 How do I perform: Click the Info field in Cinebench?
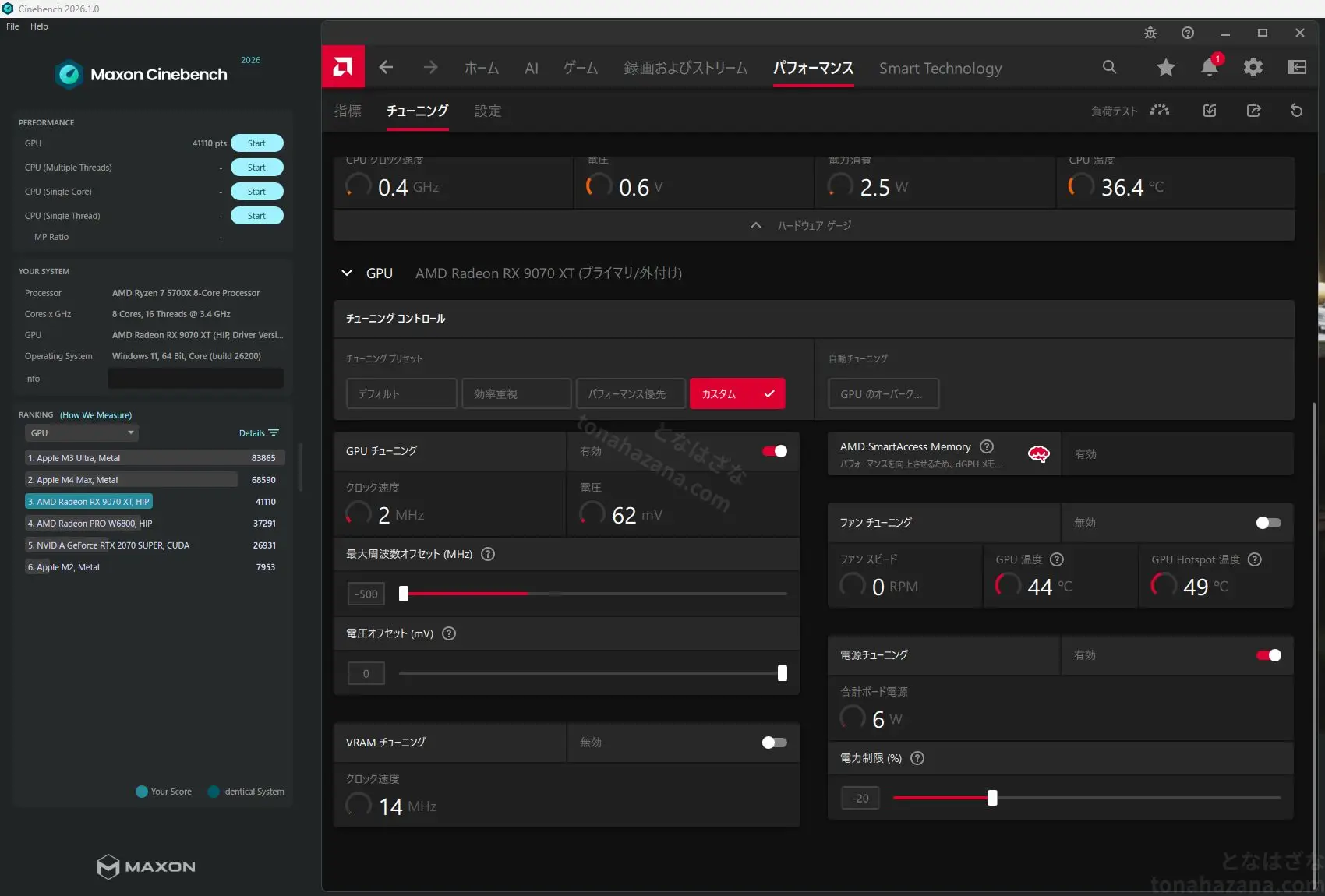196,379
